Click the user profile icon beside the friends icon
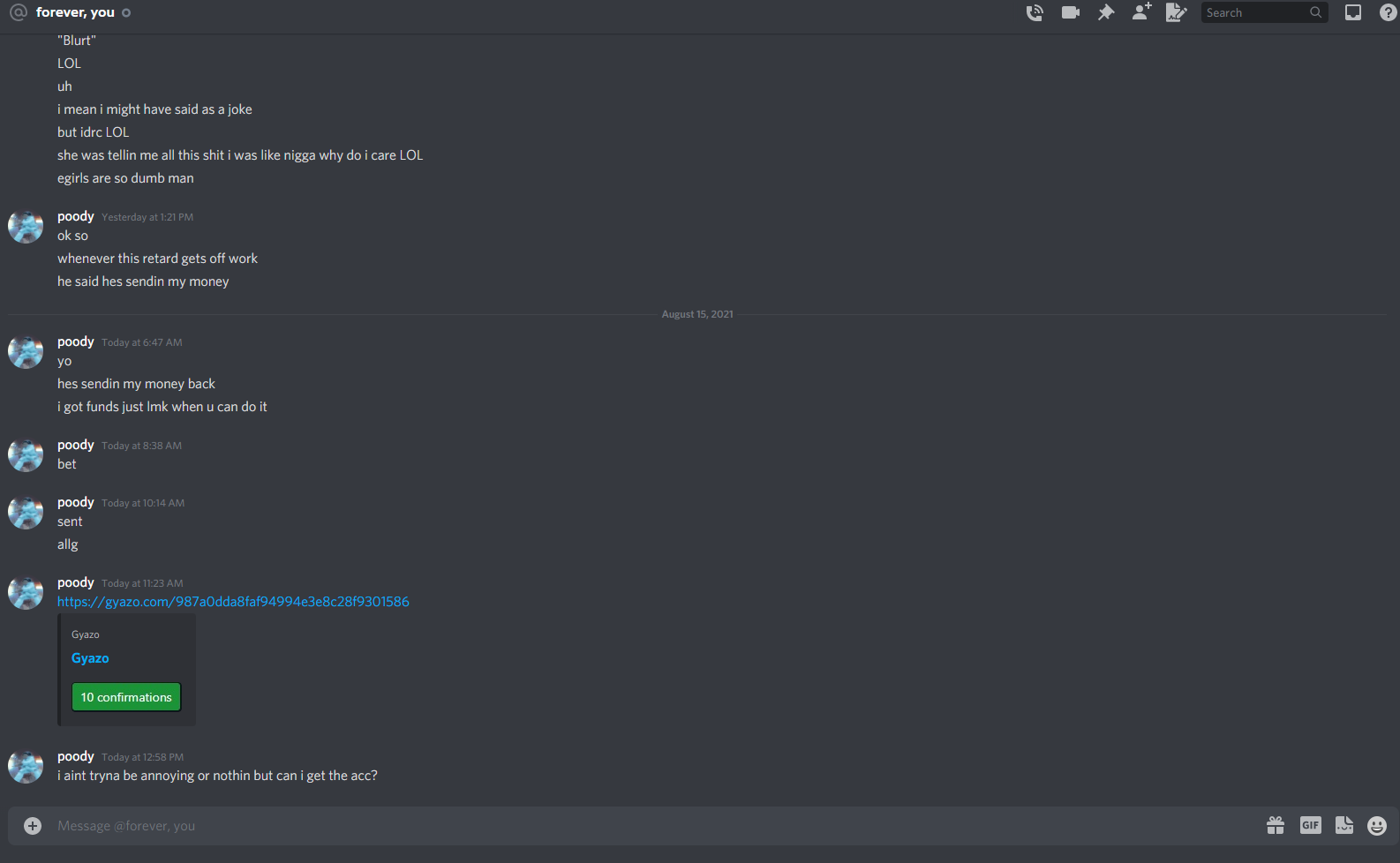Screen dimensions: 1400x863 1177,12
